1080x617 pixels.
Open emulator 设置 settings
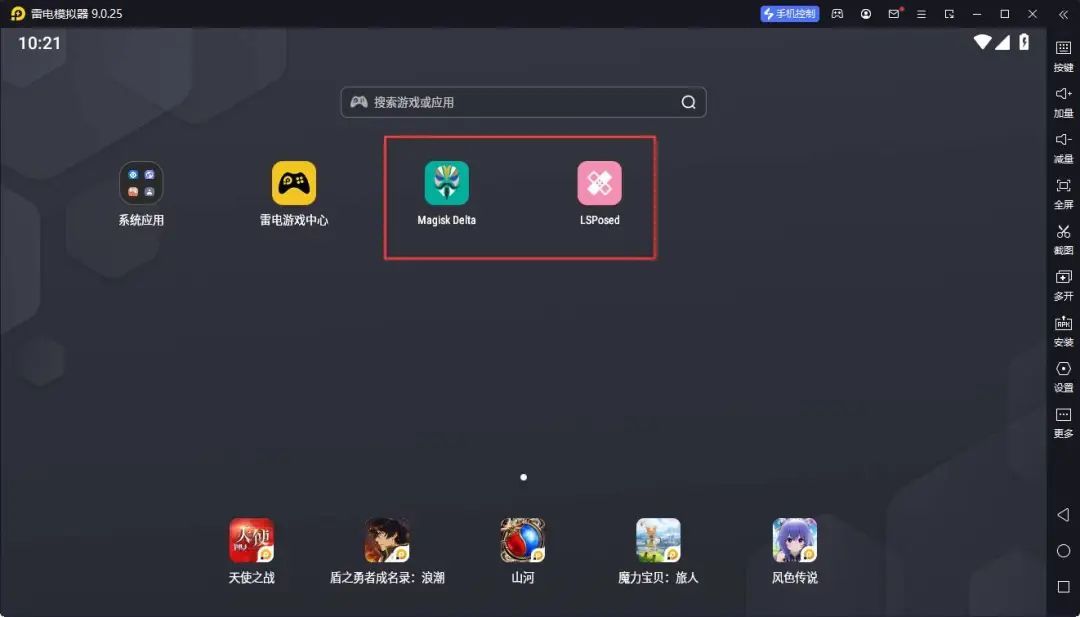pos(1063,377)
